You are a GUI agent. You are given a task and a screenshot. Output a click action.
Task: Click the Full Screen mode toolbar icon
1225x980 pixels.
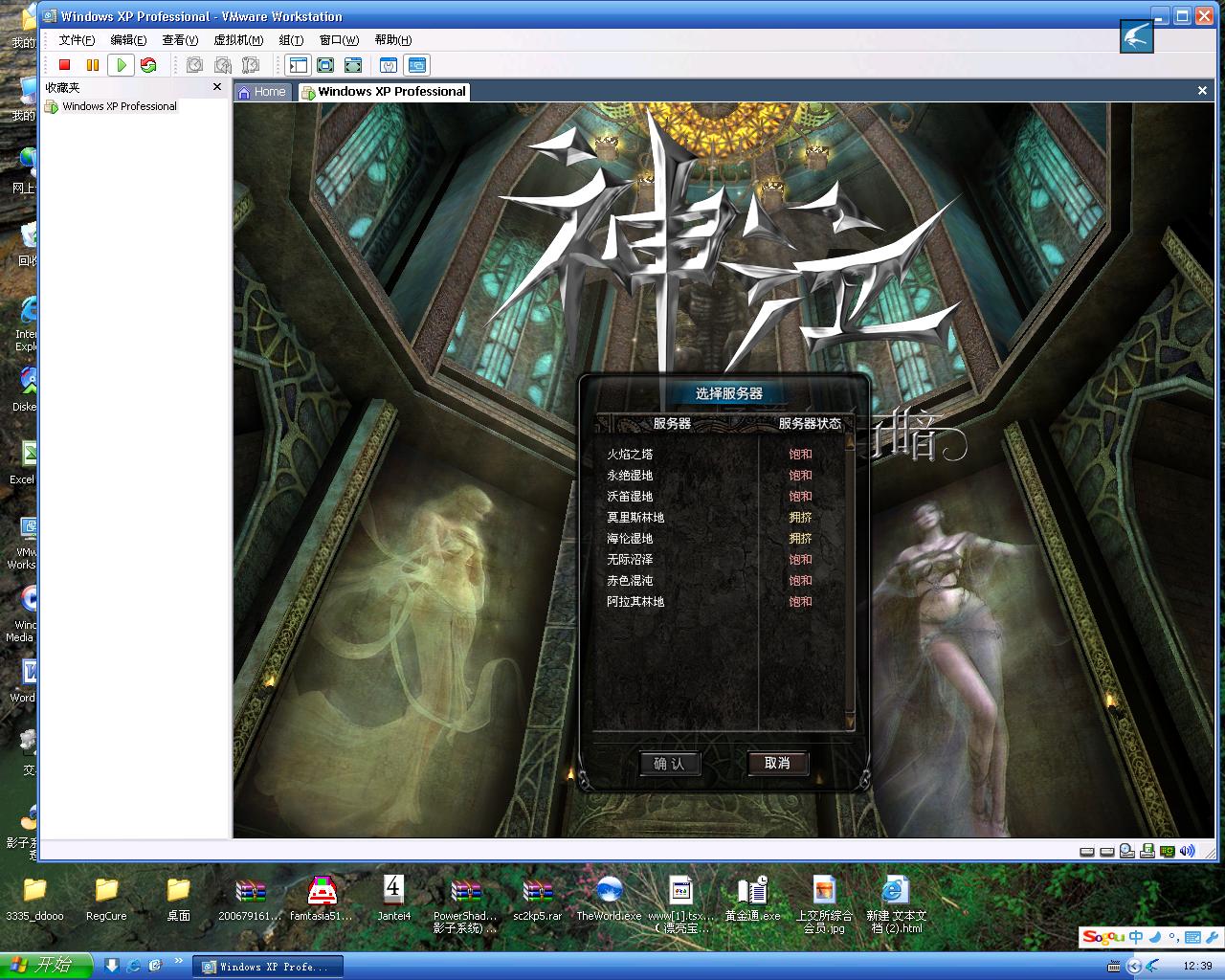(x=354, y=65)
